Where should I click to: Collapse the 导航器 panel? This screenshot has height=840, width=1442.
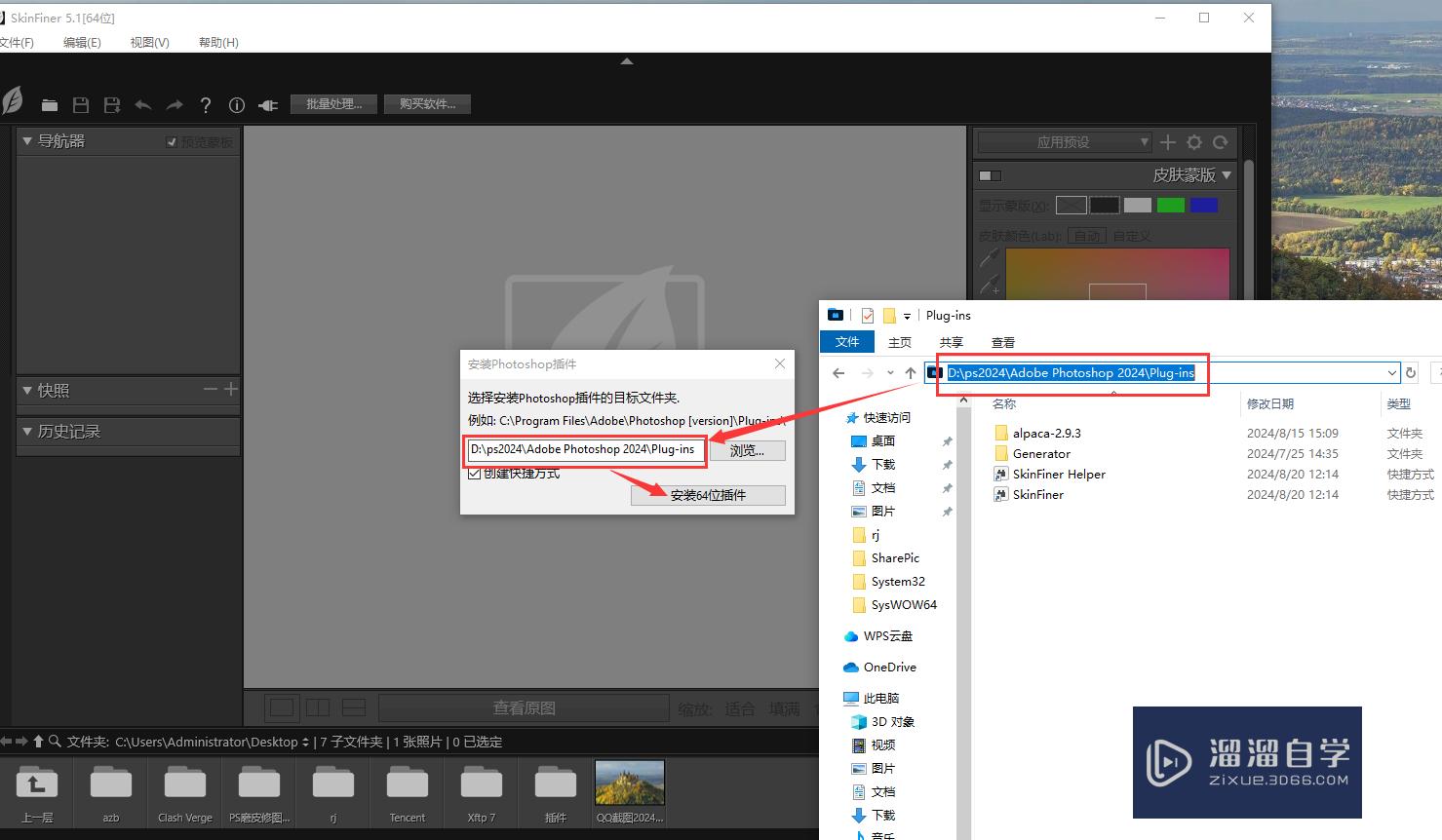[x=27, y=141]
